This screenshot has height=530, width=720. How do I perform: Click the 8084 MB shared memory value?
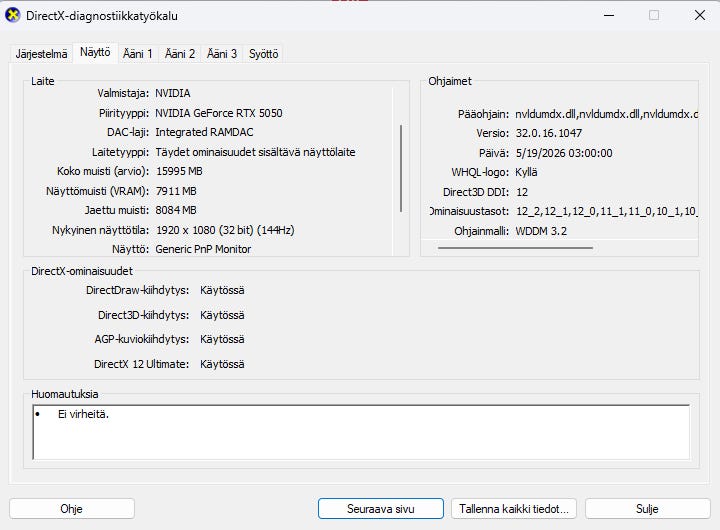(176, 210)
